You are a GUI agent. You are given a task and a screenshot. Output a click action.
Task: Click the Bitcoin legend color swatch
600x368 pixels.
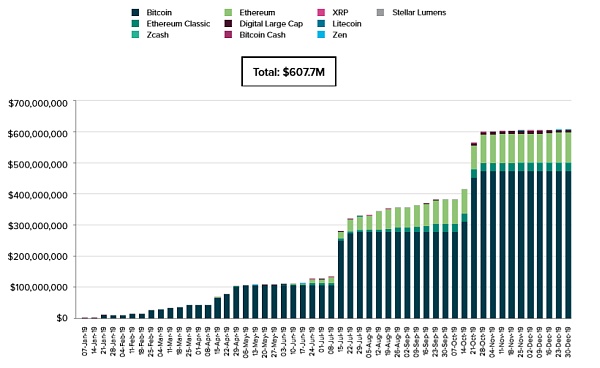click(135, 13)
